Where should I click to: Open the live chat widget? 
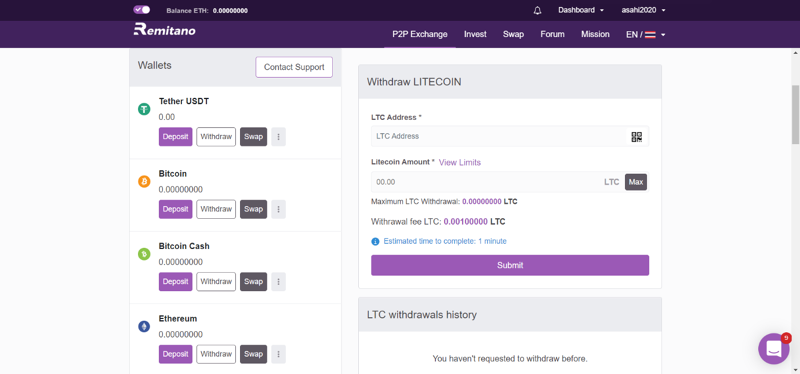(x=773, y=348)
